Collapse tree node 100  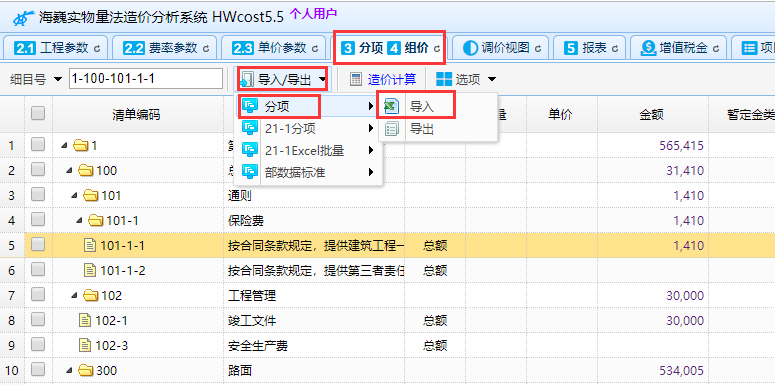(x=70, y=171)
